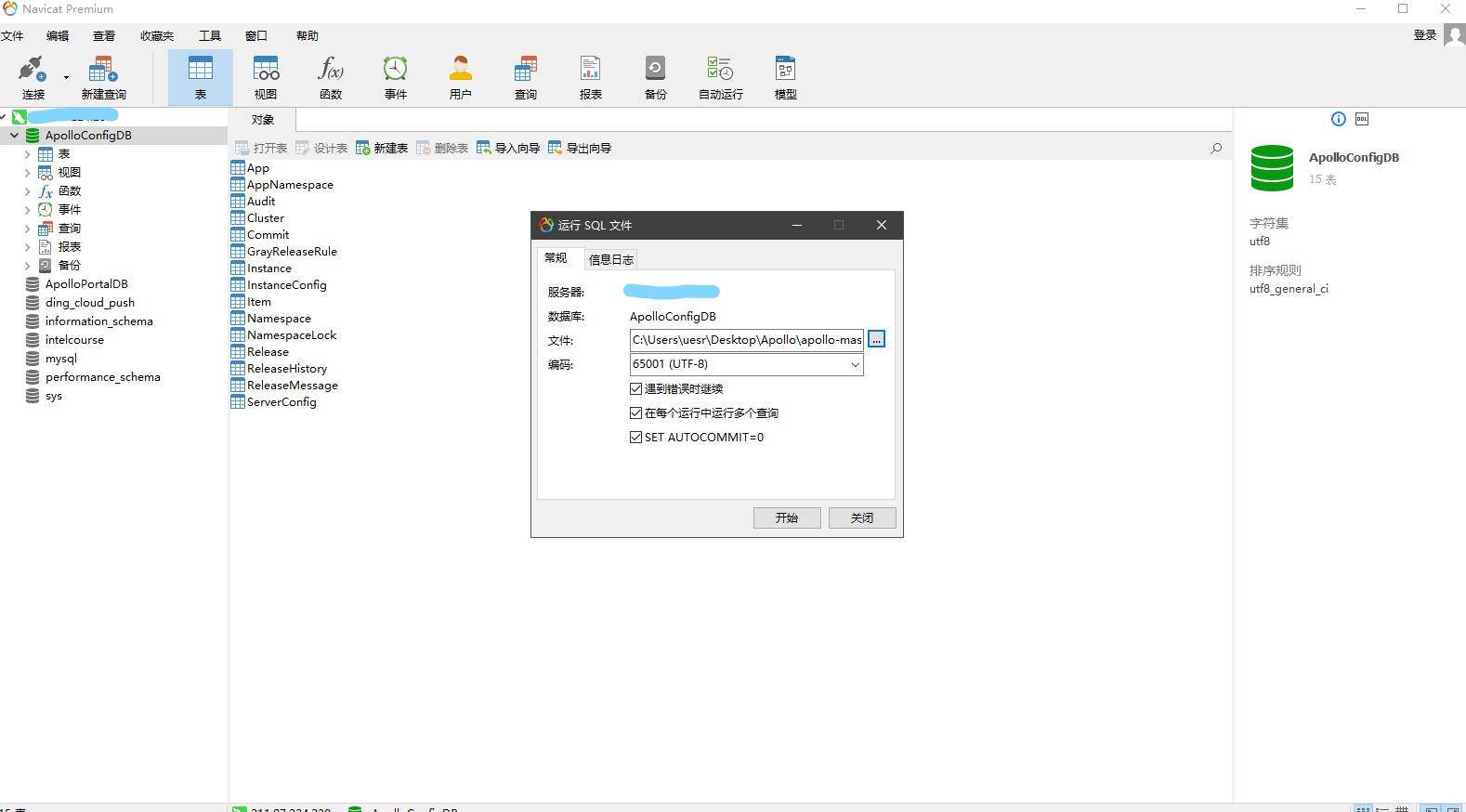Expand the 函数 node in tree
1466x812 pixels.
pyautogui.click(x=28, y=191)
